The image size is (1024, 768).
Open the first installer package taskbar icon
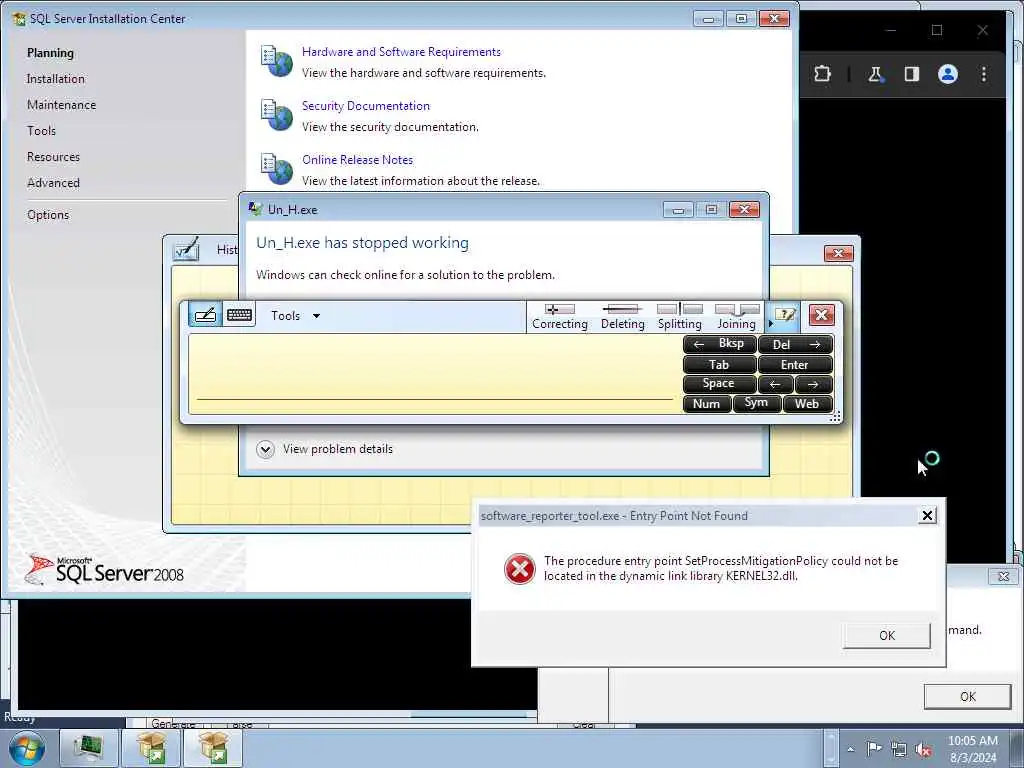[x=151, y=748]
